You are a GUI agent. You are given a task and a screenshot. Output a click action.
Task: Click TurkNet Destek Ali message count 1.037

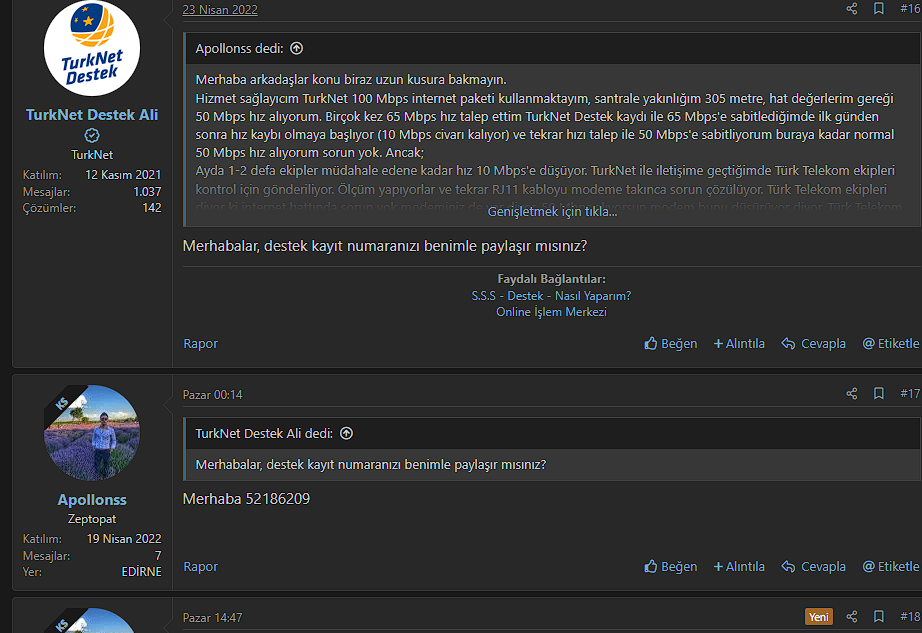147,192
